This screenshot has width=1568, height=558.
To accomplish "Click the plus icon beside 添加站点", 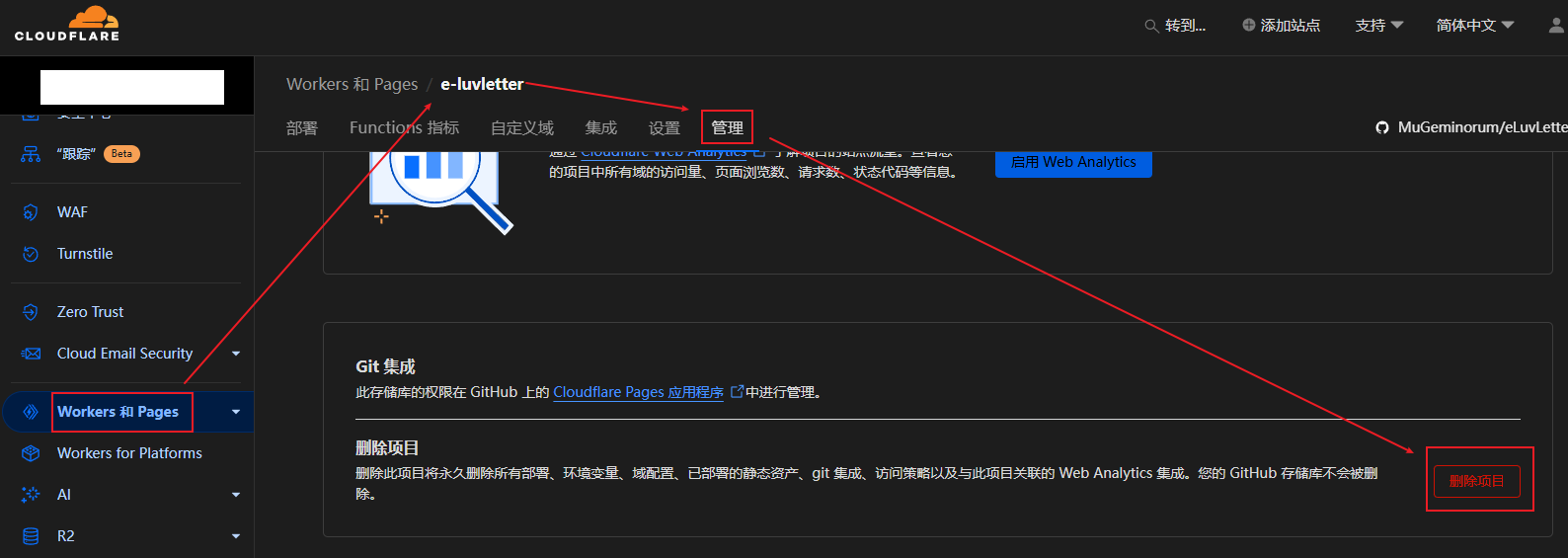I will coord(1249,25).
